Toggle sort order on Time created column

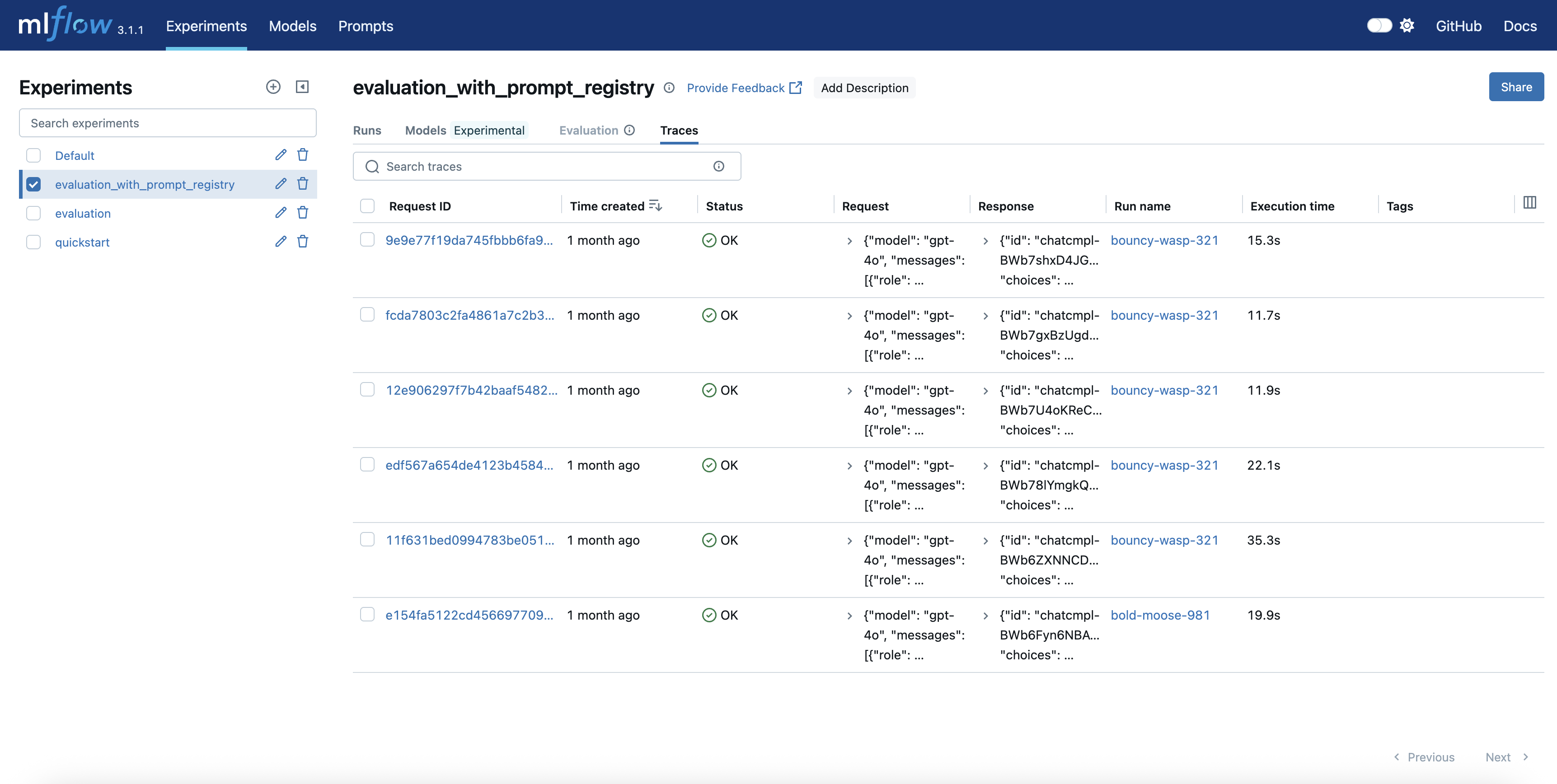click(x=655, y=205)
